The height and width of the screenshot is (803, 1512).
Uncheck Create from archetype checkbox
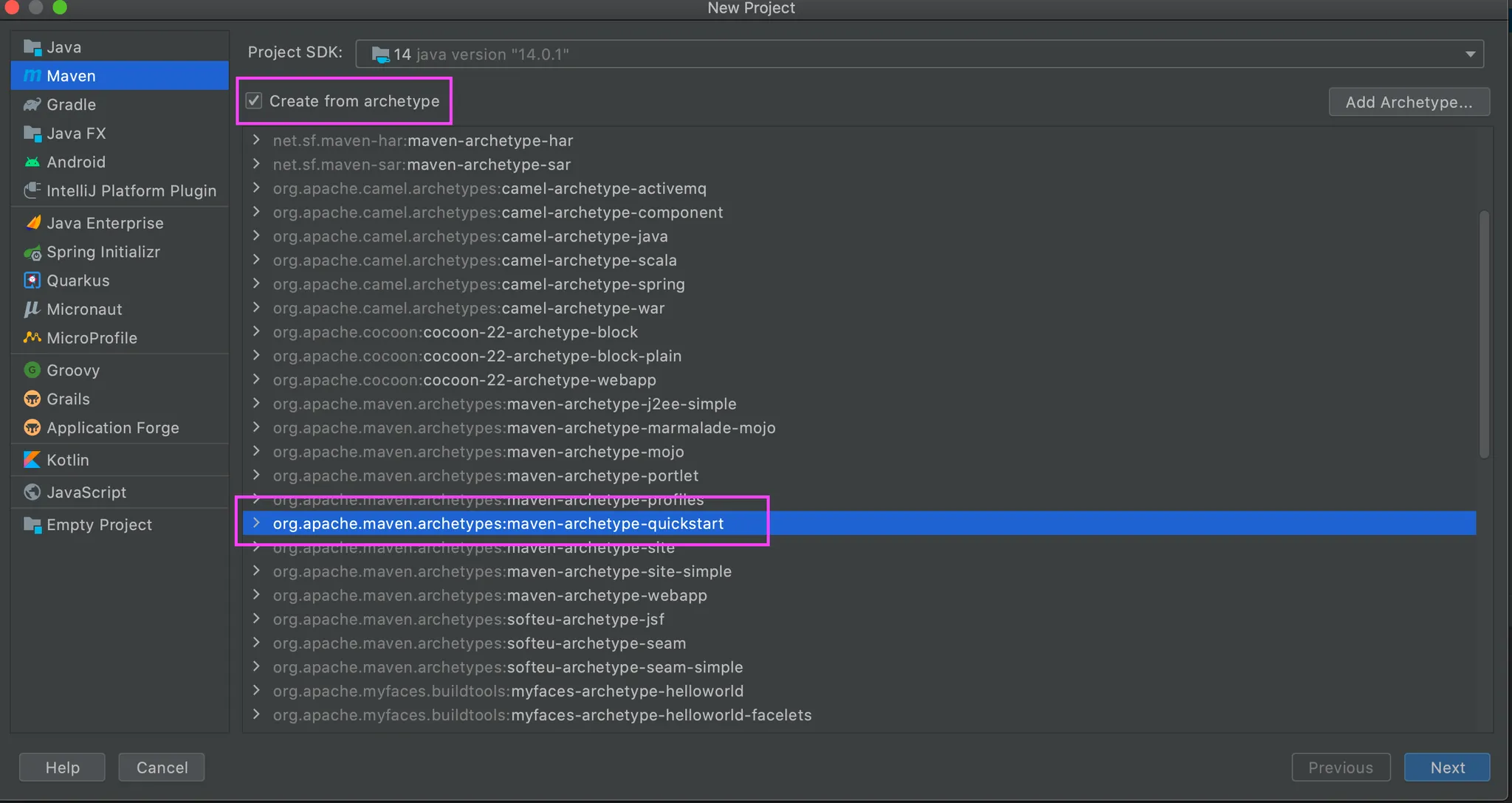(x=254, y=101)
